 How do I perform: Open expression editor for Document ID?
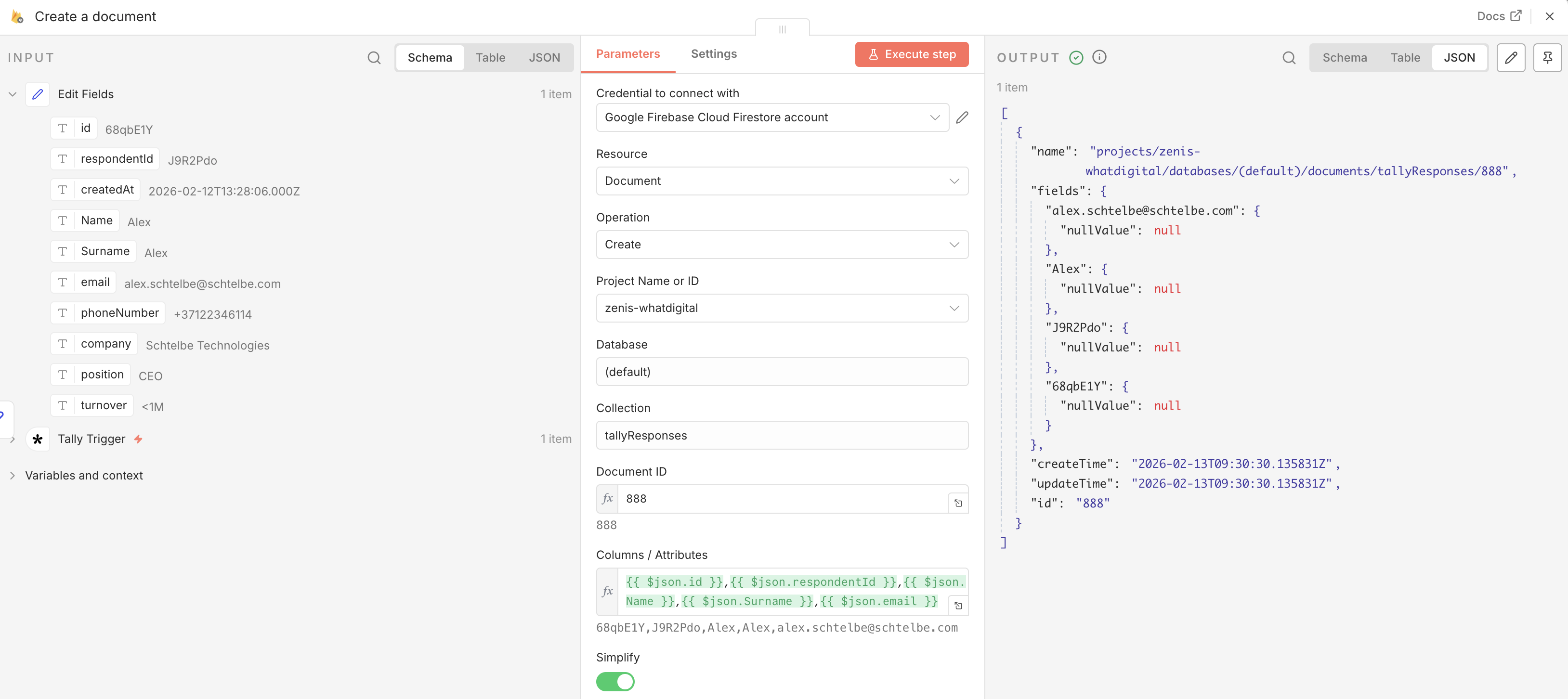click(958, 503)
